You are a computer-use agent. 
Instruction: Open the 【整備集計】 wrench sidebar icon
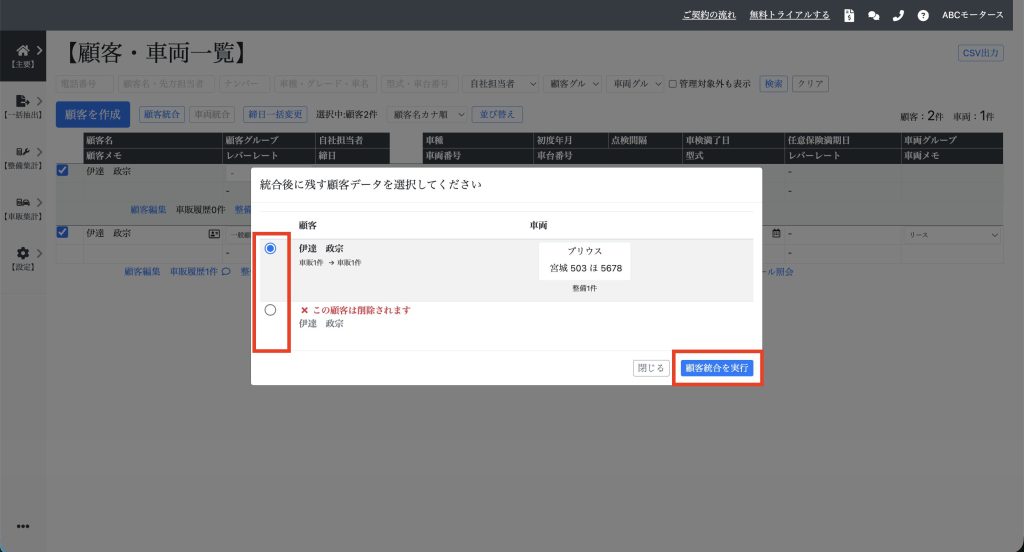point(22,152)
